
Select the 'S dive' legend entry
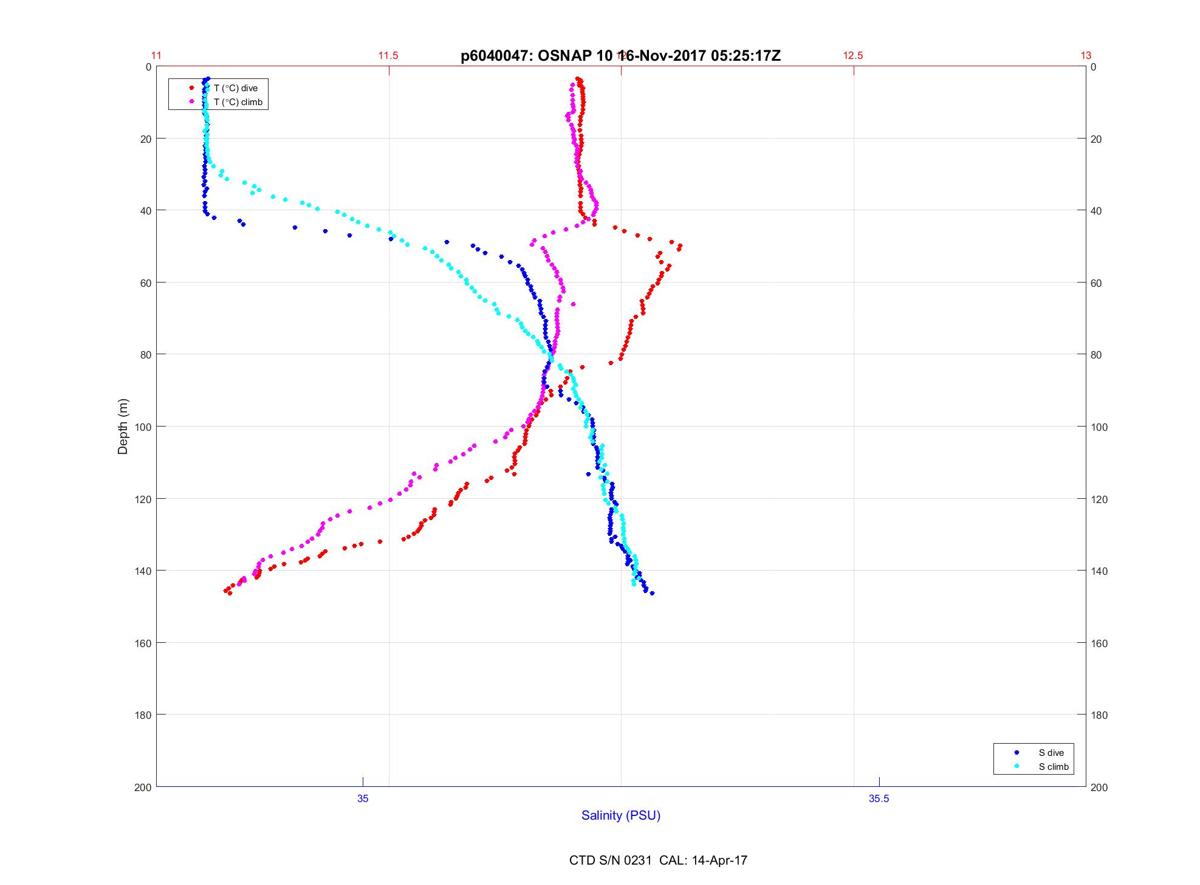click(1051, 752)
